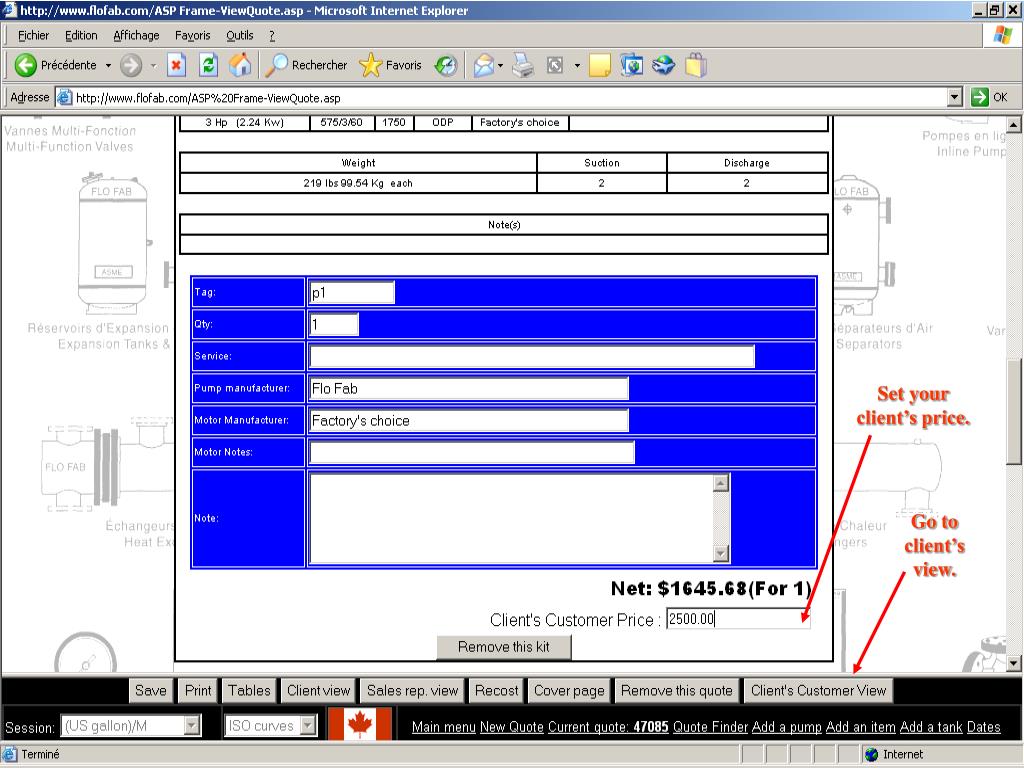The height and width of the screenshot is (768, 1024).
Task: Click the Printer icon in toolbar
Action: 523,65
